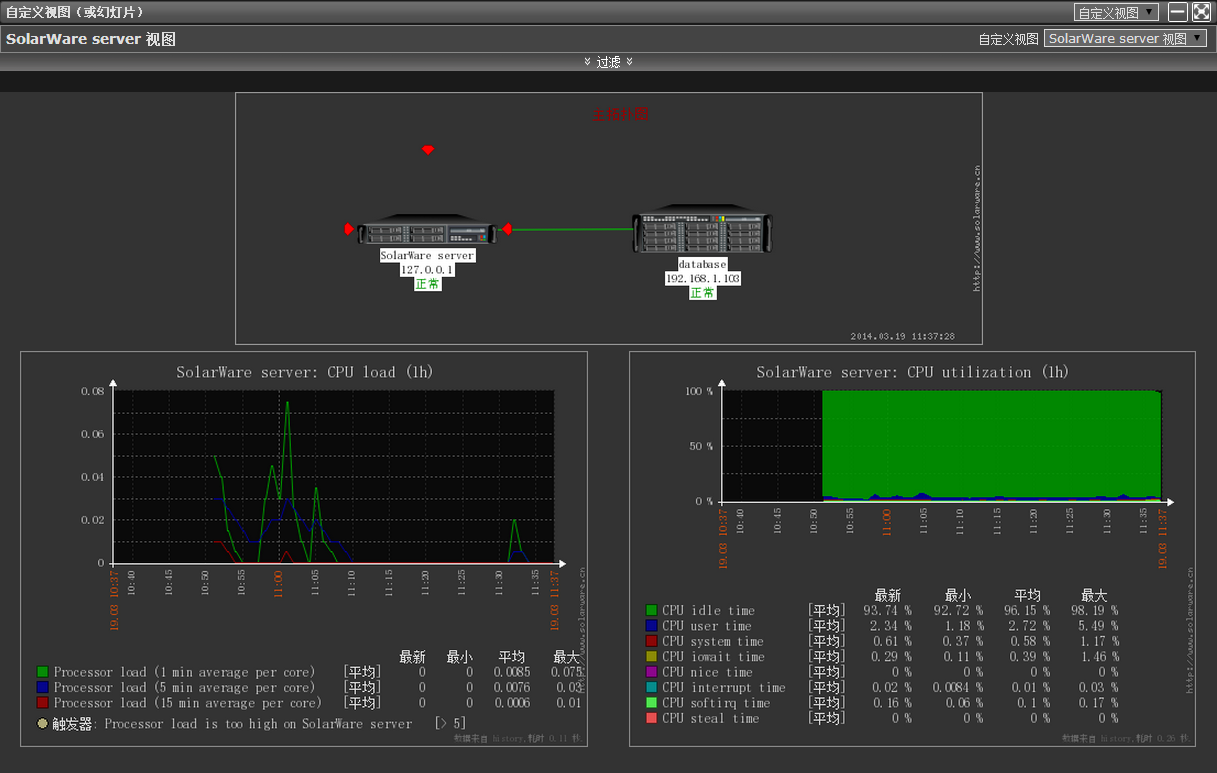This screenshot has height=773, width=1217.
Task: Click CPU softirq time legend label
Action: point(716,703)
